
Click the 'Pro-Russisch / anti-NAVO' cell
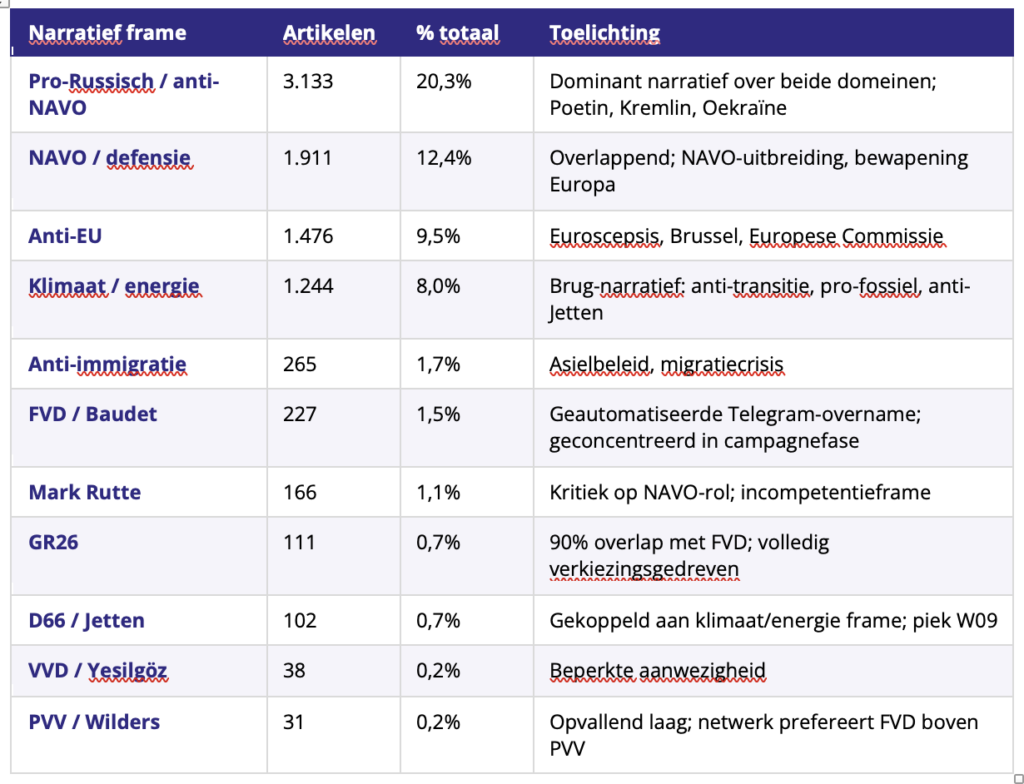124,94
